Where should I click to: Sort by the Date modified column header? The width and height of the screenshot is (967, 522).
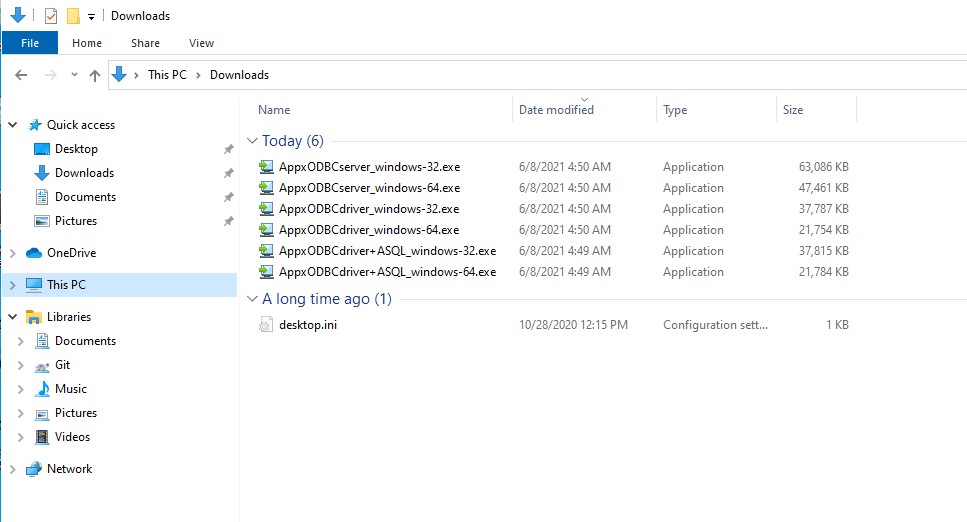click(556, 110)
